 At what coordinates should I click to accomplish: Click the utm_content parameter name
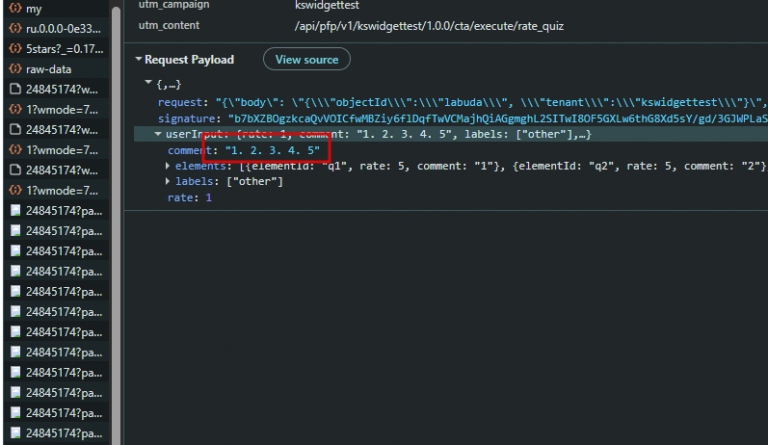coord(169,25)
